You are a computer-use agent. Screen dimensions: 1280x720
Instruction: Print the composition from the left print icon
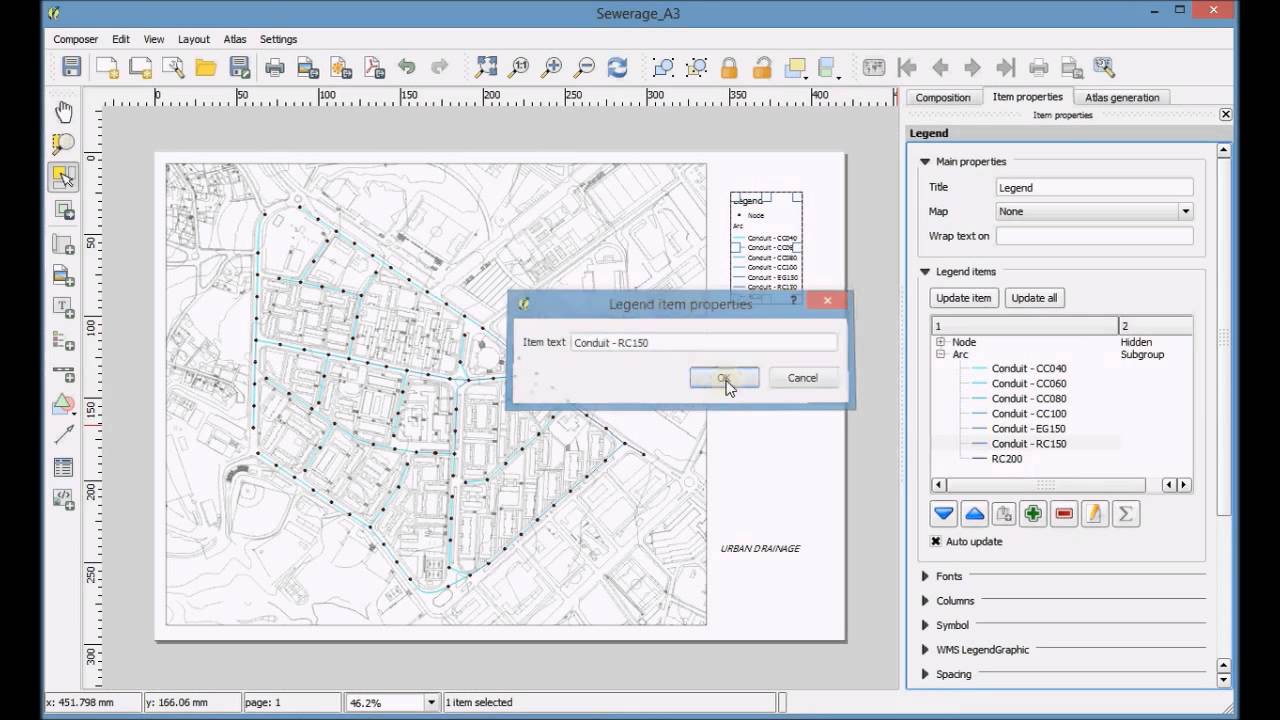click(275, 67)
